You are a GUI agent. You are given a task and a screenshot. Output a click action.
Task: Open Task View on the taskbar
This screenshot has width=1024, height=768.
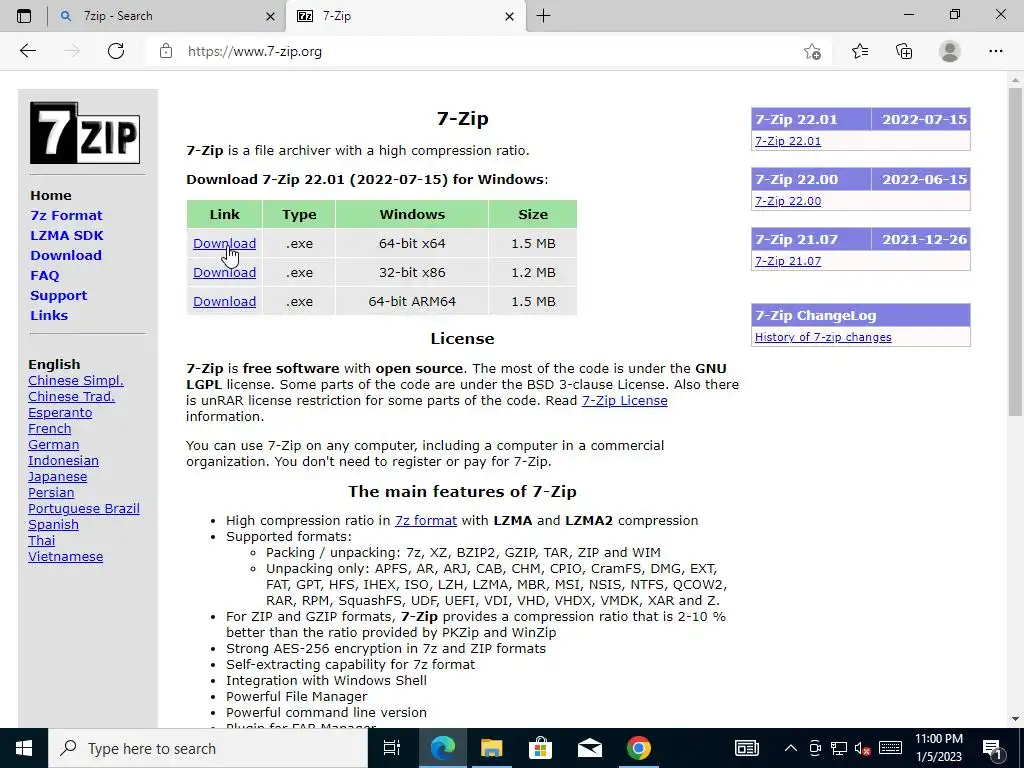pos(392,748)
